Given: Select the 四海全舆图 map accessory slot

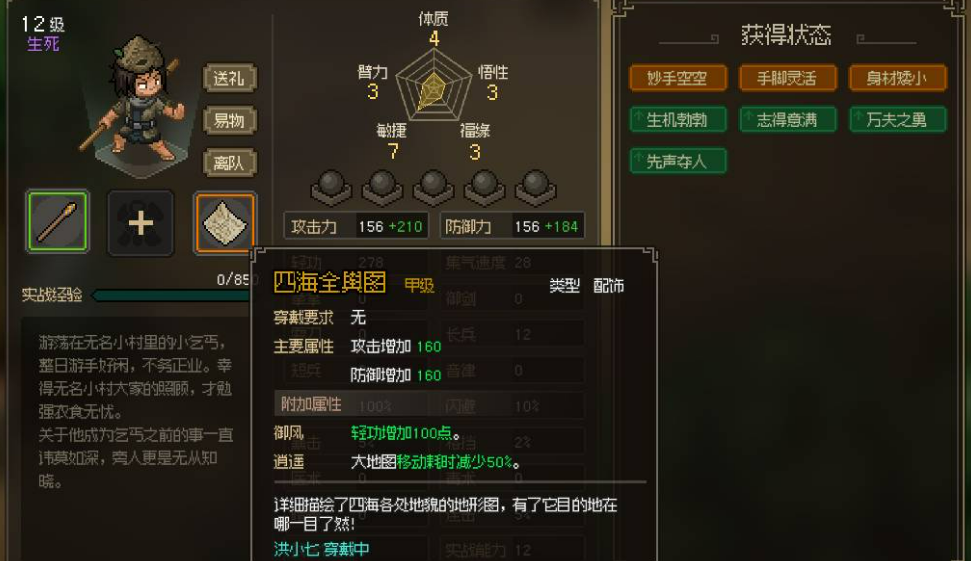Looking at the screenshot, I should [225, 223].
